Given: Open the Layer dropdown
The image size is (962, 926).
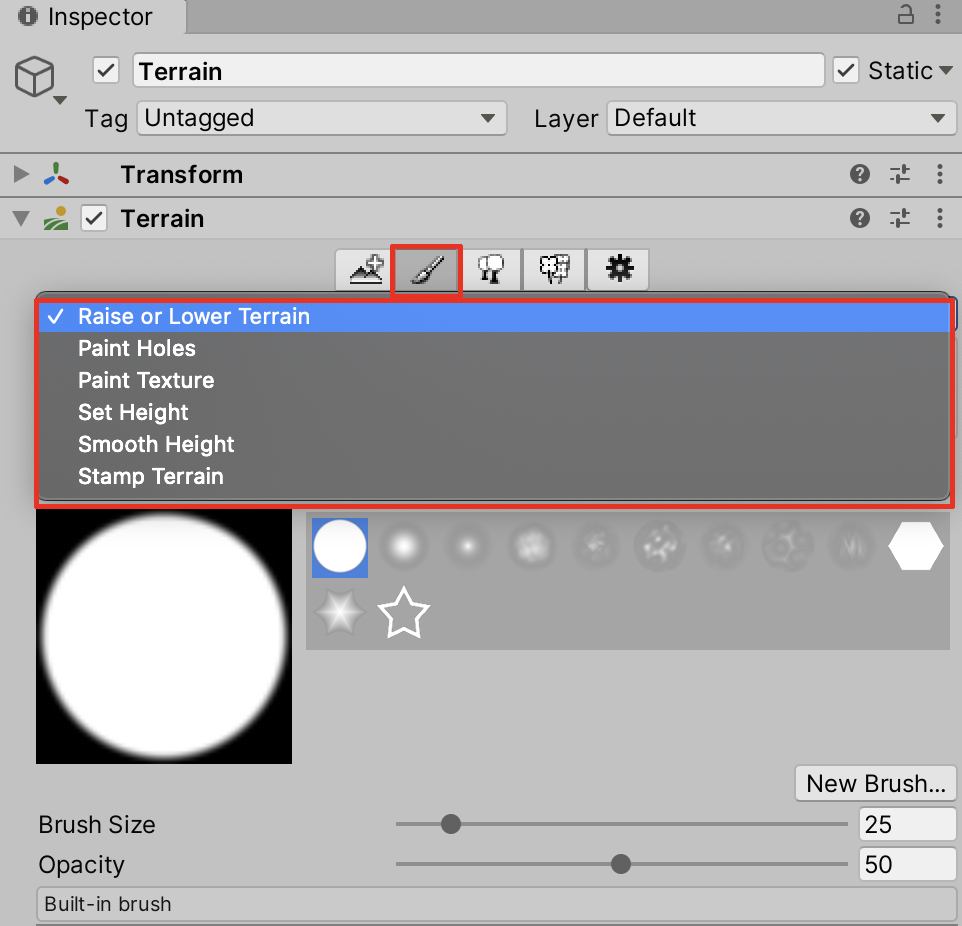Looking at the screenshot, I should pyautogui.click(x=780, y=118).
